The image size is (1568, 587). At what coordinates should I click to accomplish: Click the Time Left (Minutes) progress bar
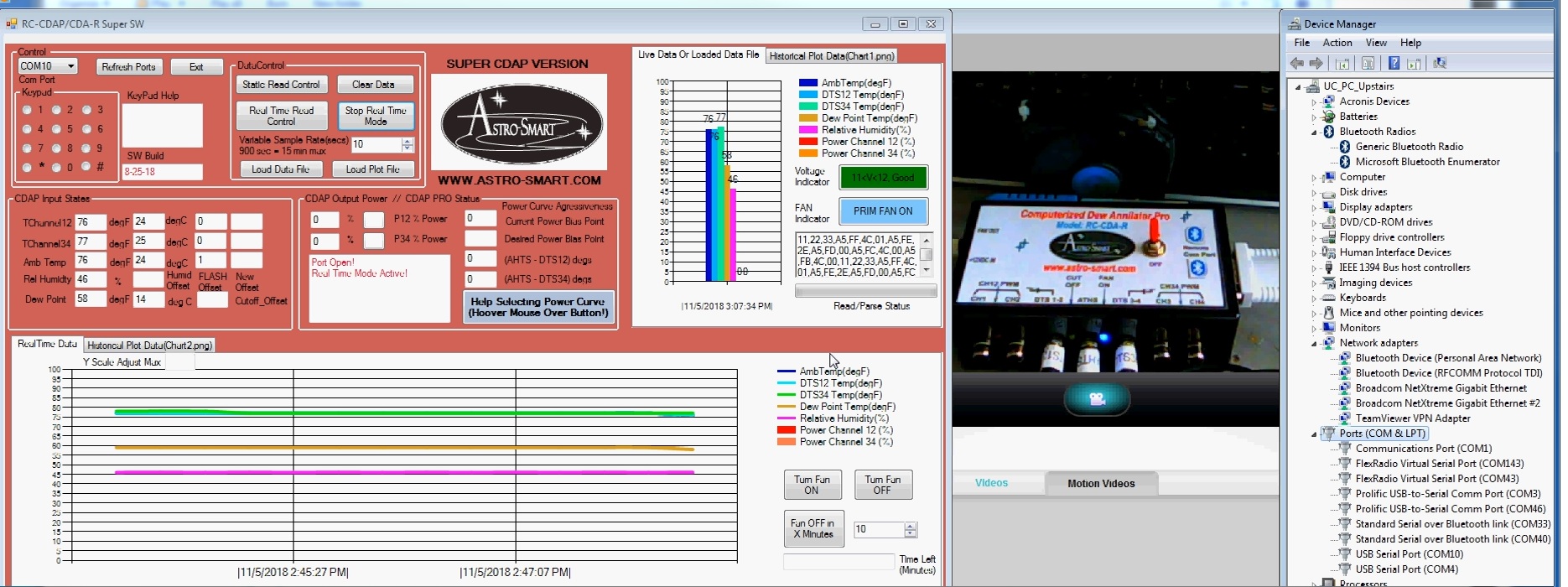pos(839,562)
